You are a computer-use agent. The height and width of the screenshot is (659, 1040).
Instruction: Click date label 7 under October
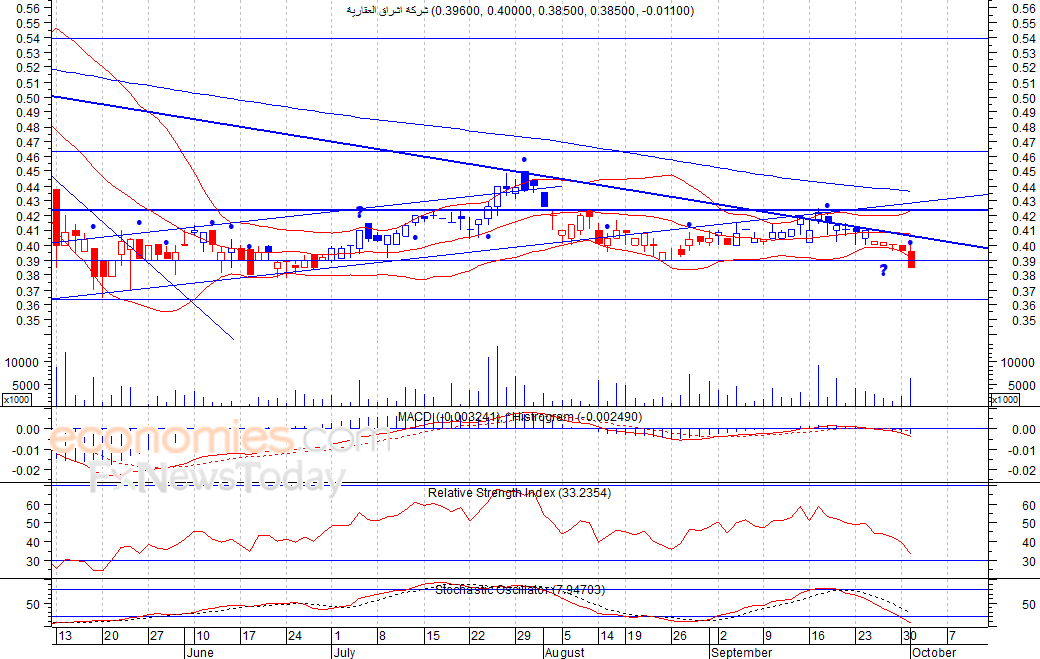(x=952, y=636)
